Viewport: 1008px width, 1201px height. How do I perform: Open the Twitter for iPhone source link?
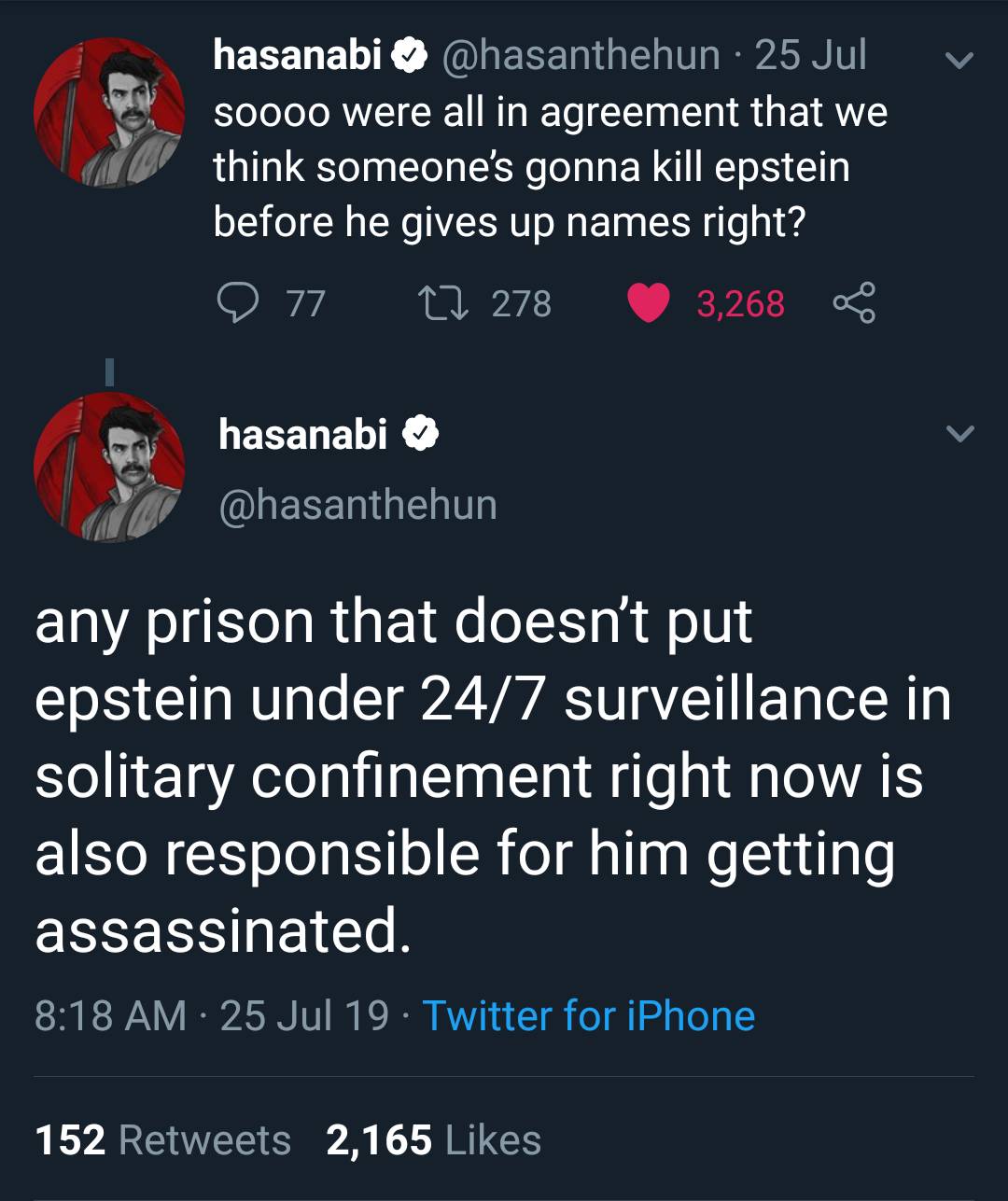tap(588, 1016)
